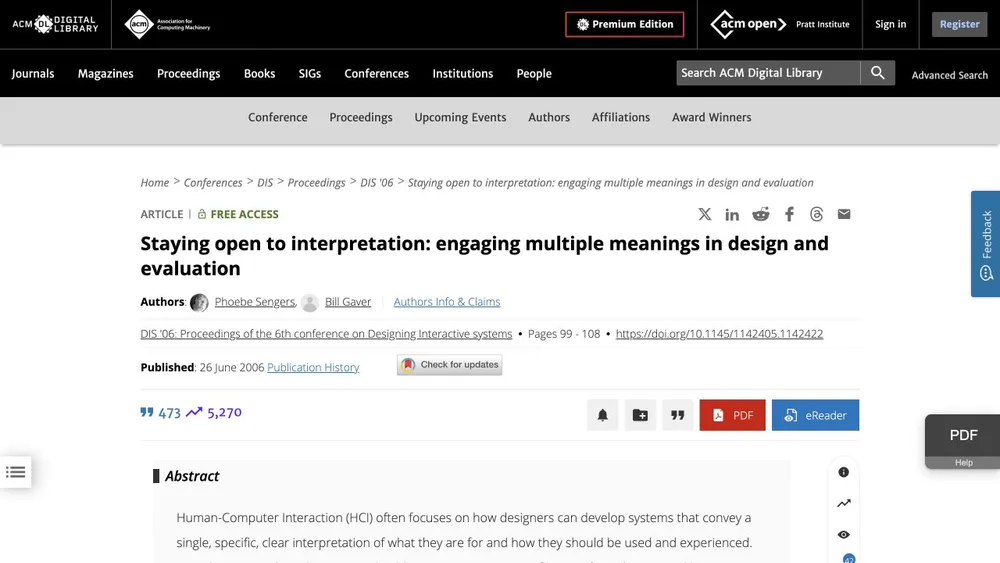1000x563 pixels.
Task: Submit the search with the magnifier icon
Action: coord(878,73)
